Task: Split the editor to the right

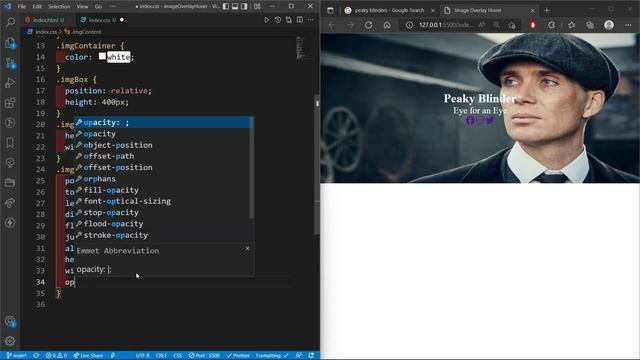Action: pos(300,20)
